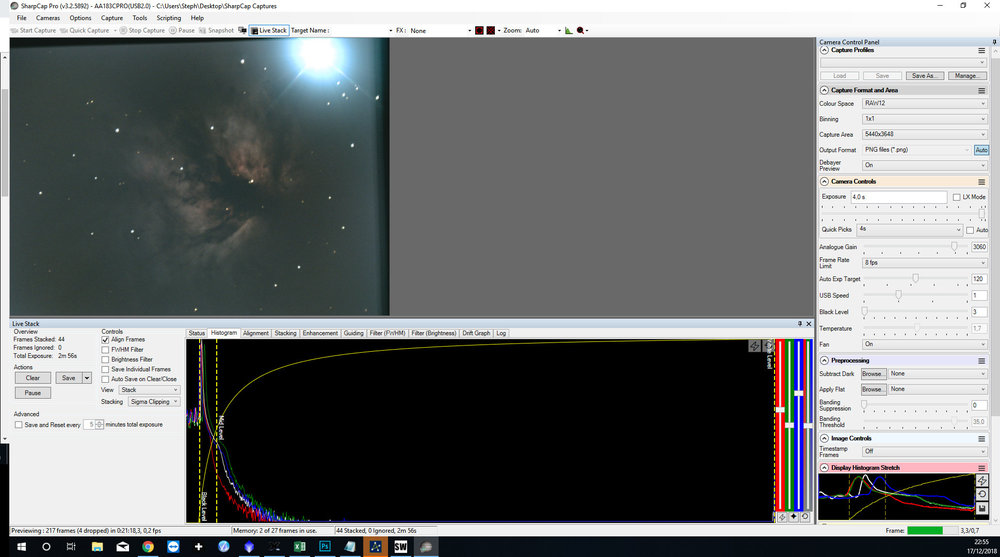
Task: Switch to the Drift Graph tab
Action: (476, 333)
